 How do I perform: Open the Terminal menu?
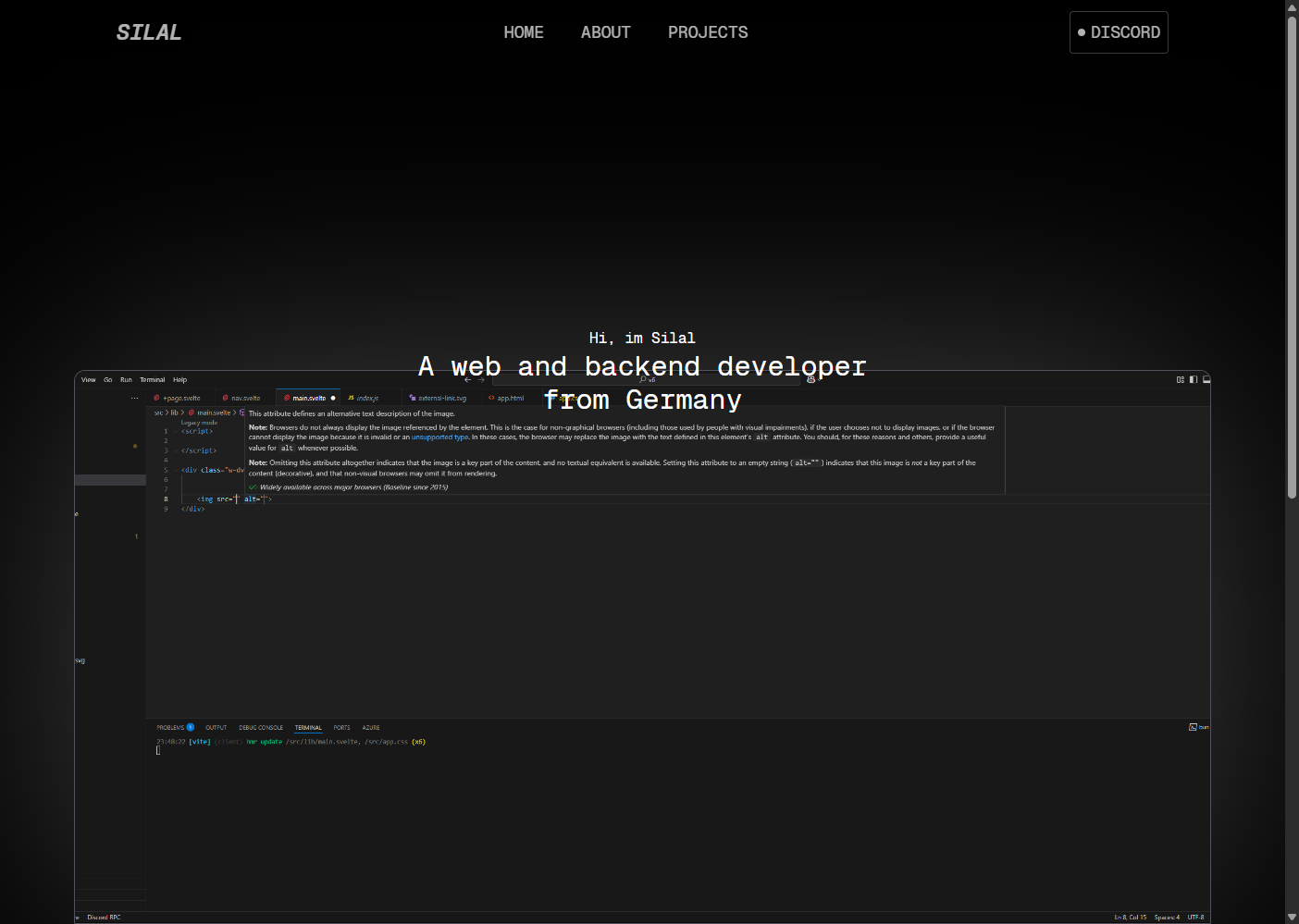[152, 379]
